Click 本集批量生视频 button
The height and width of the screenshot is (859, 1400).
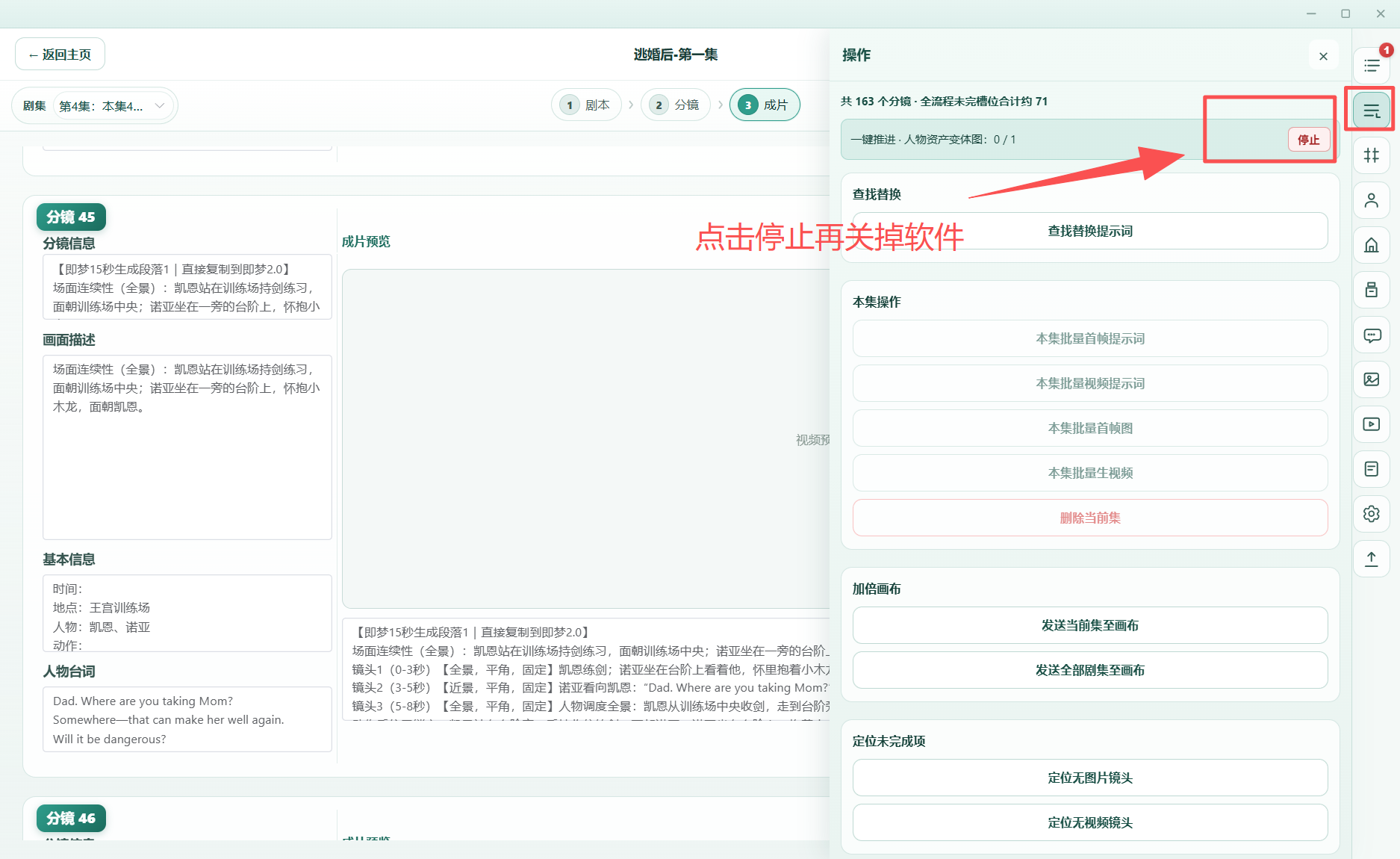[1090, 473]
